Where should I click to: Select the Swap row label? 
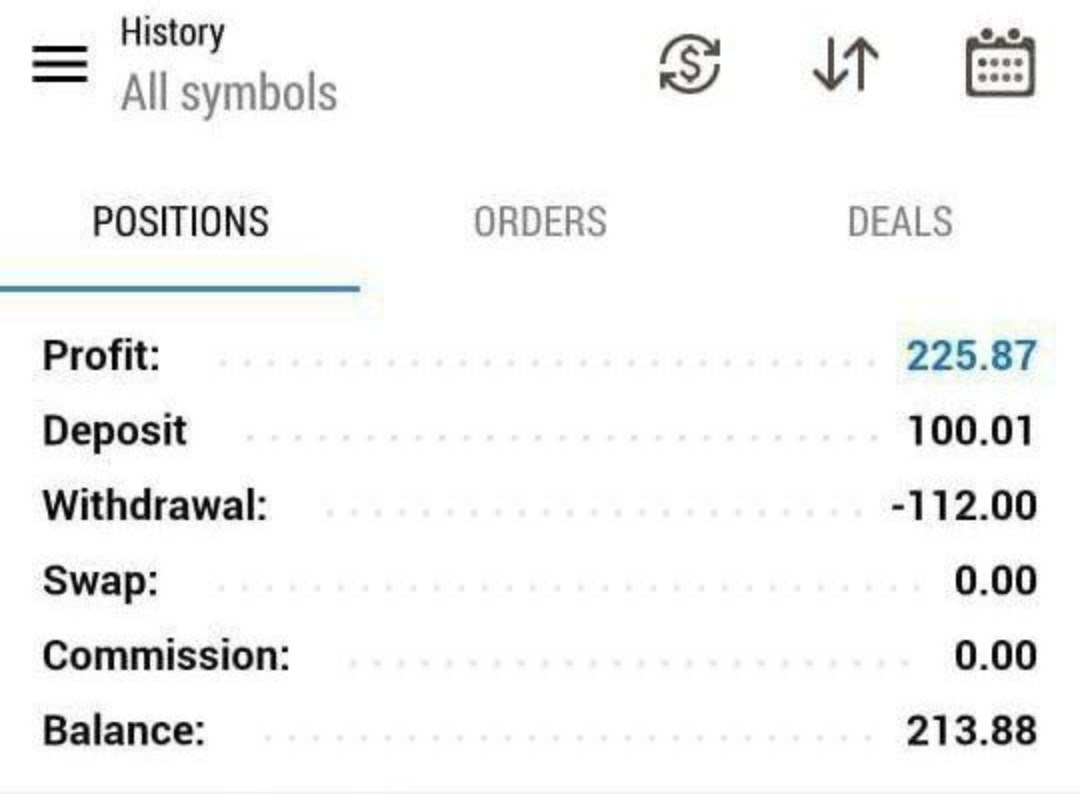[x=100, y=581]
